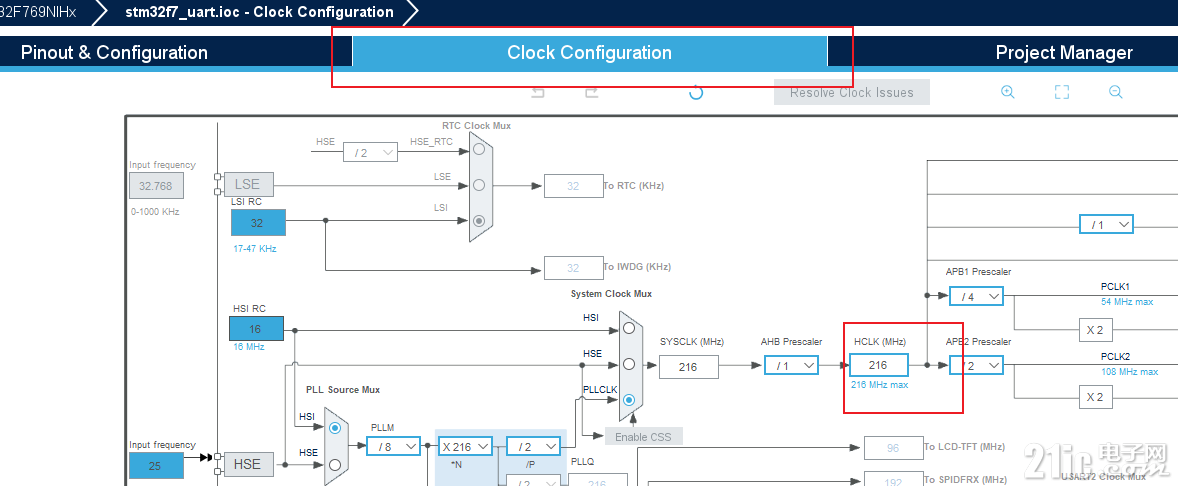Viewport: 1178px width, 486px height.
Task: Click the '0-1000 KHz' range label
Action: pos(156,212)
